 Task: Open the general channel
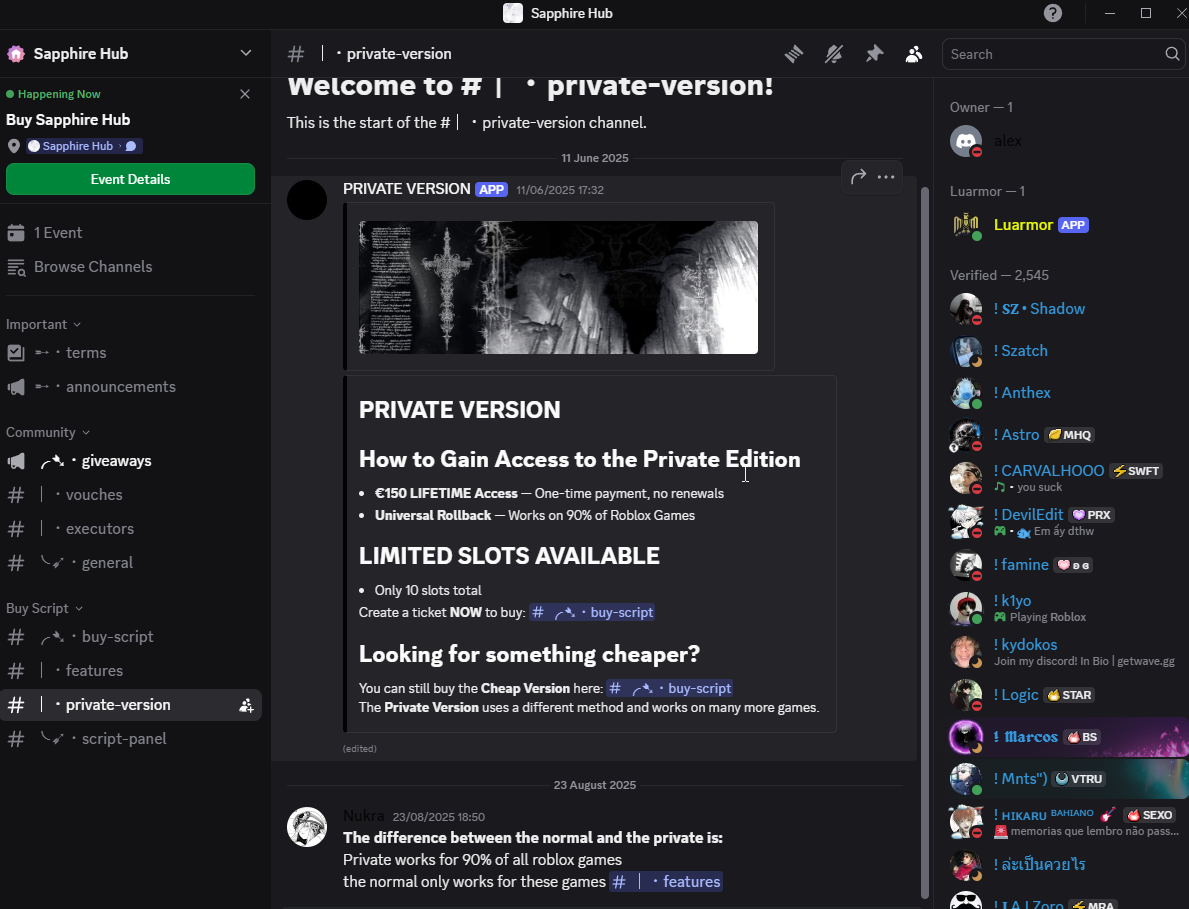130,563
